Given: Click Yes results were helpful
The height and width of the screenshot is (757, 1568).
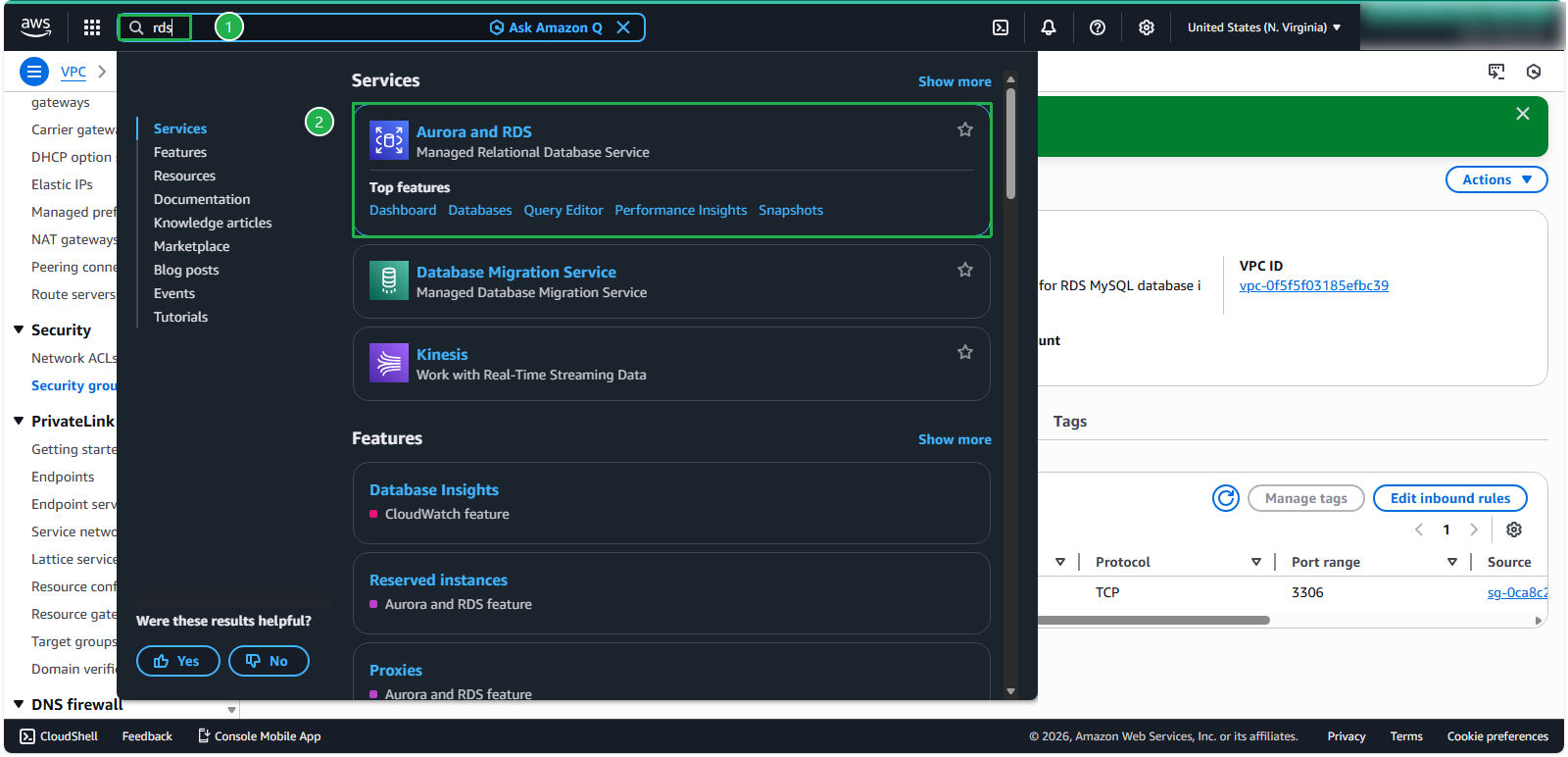Looking at the screenshot, I should tap(177, 661).
